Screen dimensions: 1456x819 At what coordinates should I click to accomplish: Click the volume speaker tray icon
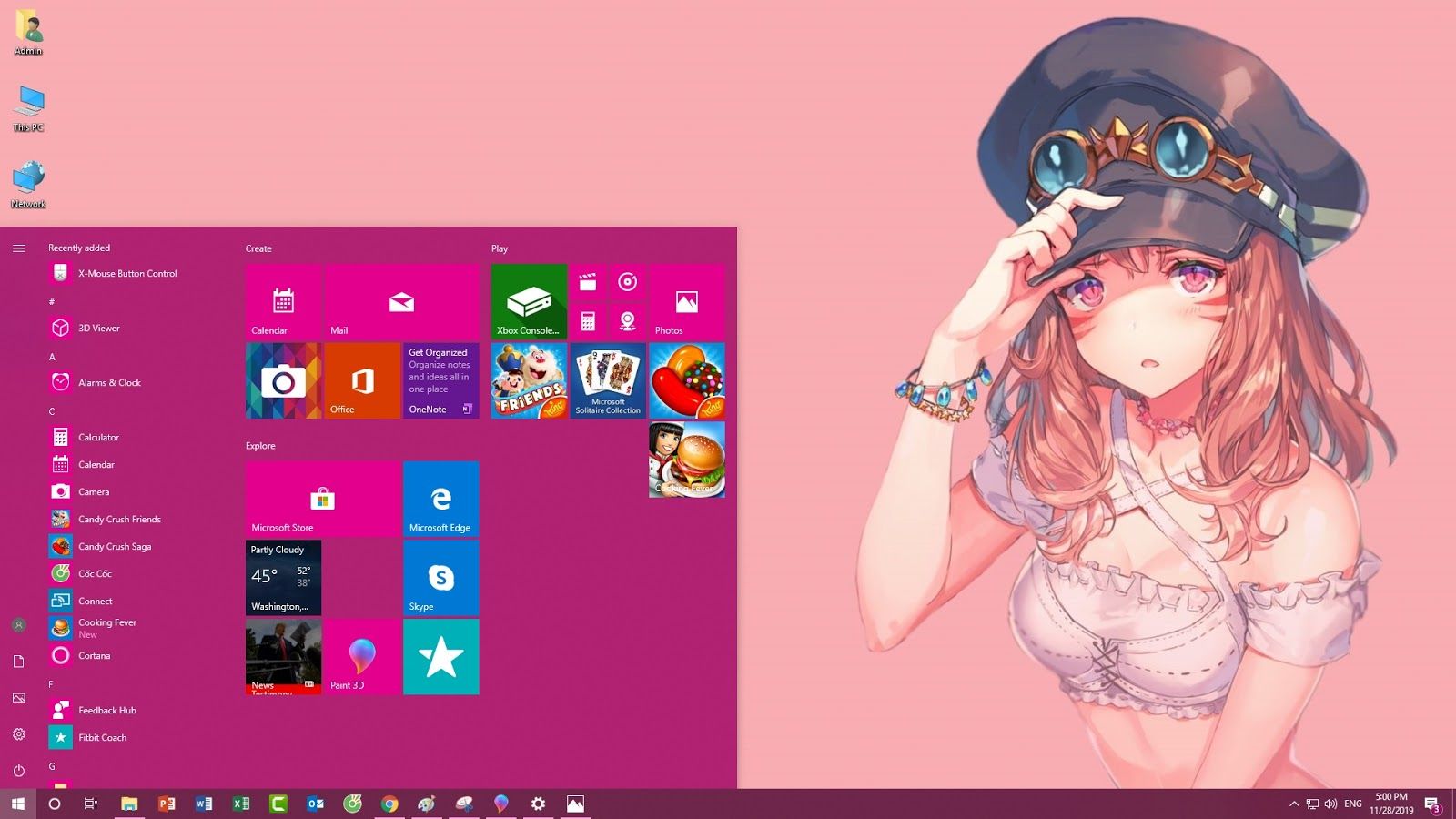point(1330,804)
